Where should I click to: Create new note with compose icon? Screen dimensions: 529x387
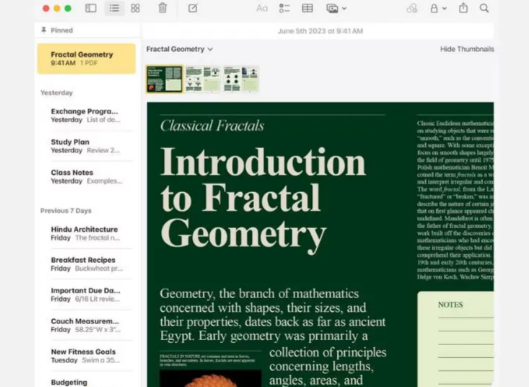(193, 8)
